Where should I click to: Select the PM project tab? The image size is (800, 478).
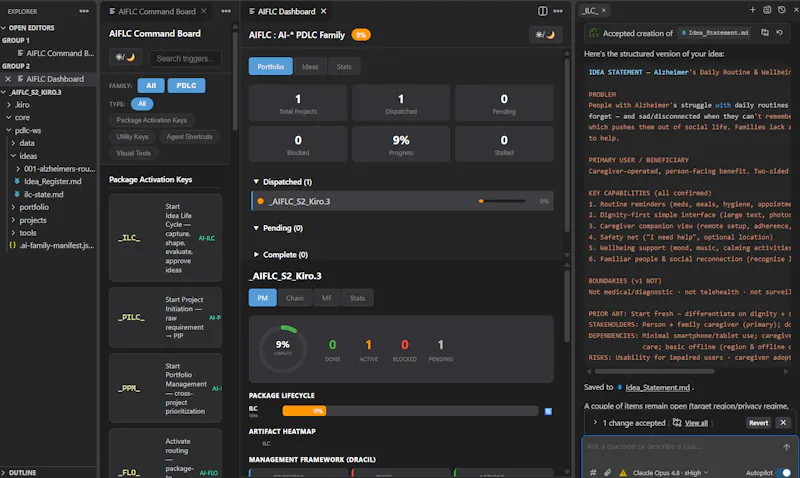(262, 298)
